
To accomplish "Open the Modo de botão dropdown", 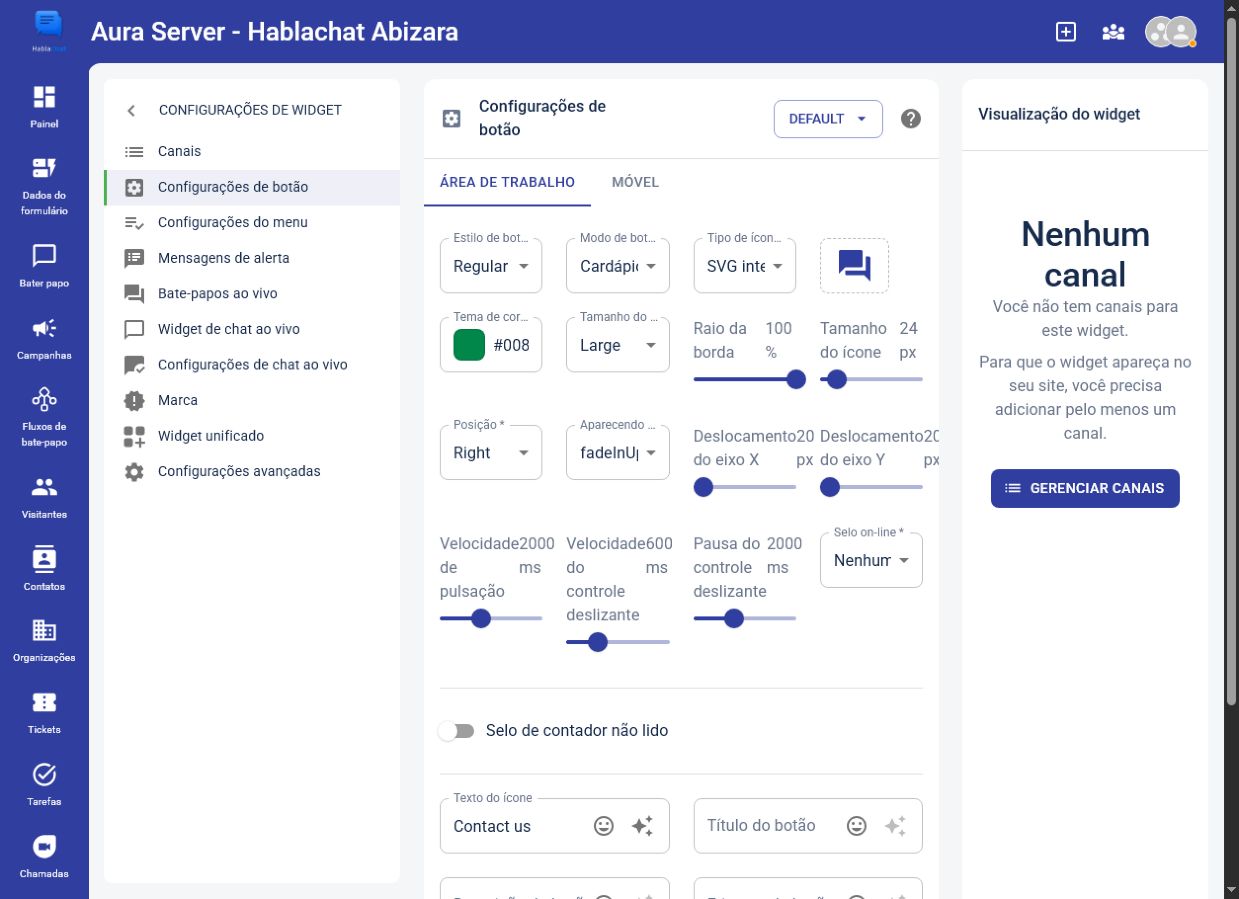I will 617,265.
